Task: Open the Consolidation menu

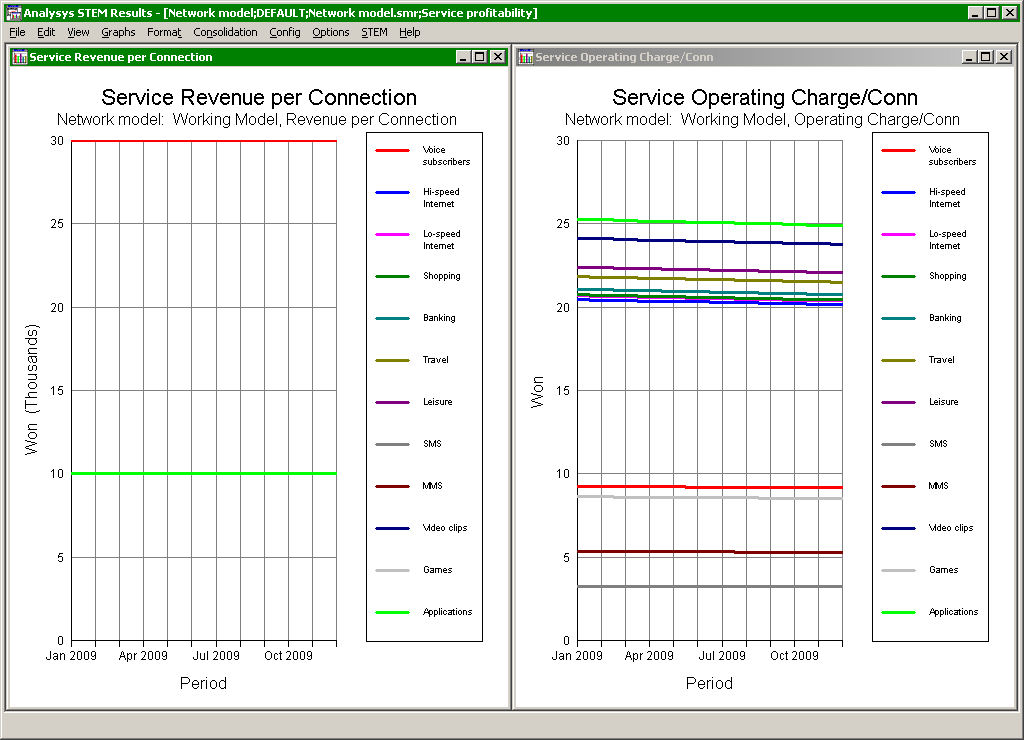Action: point(225,32)
